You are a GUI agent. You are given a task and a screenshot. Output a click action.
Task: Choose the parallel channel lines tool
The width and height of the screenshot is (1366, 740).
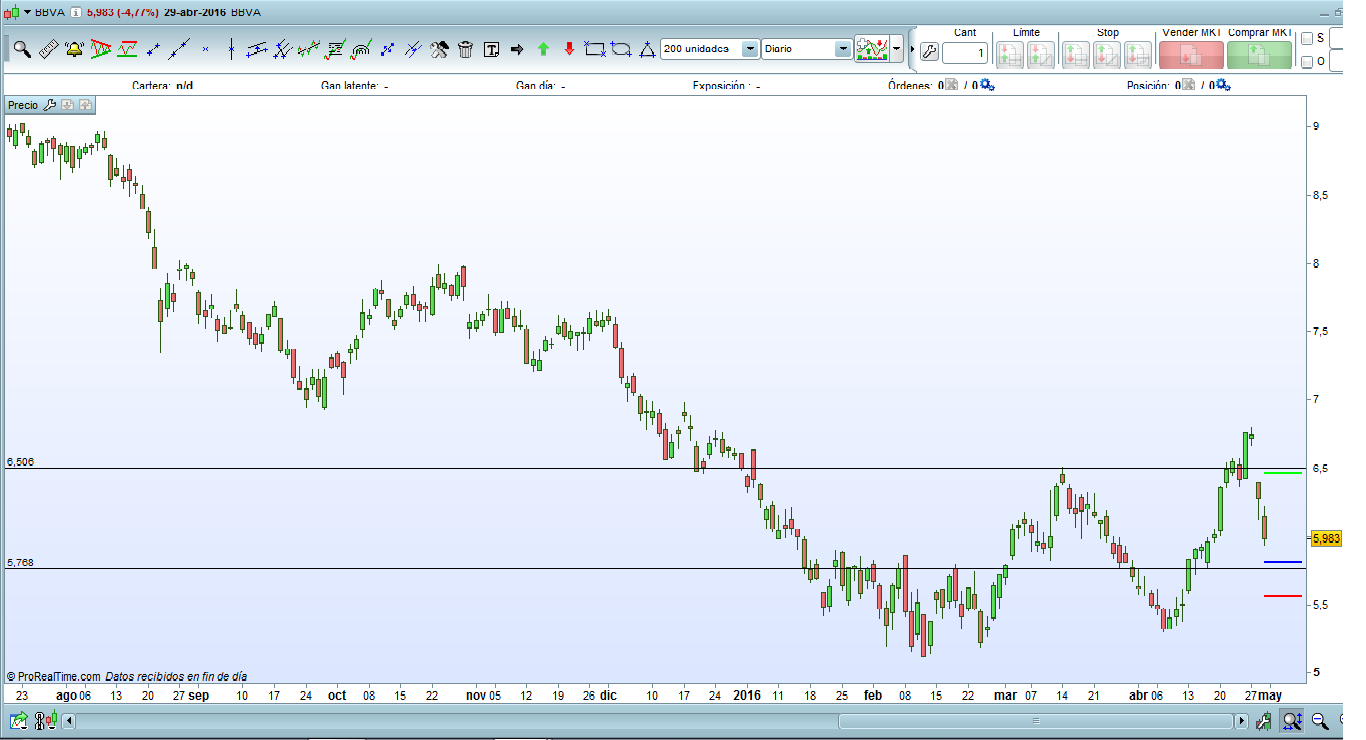pos(257,48)
